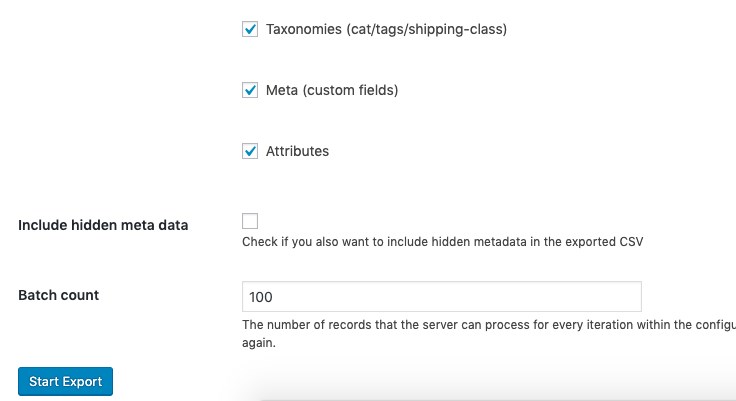Click the empty box above the CSV hint
The image size is (736, 401).
pos(250,221)
